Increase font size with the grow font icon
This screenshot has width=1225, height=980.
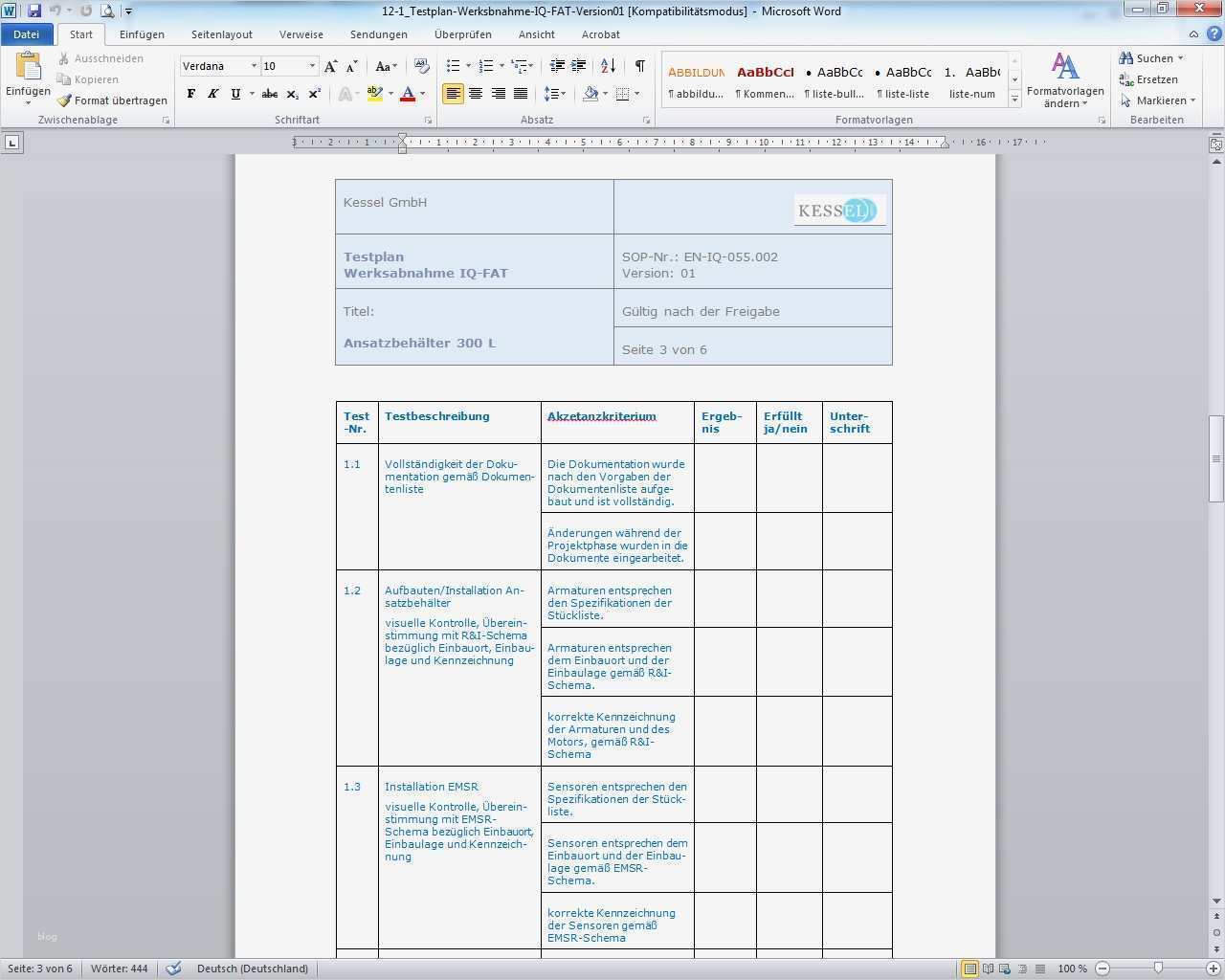coord(330,66)
